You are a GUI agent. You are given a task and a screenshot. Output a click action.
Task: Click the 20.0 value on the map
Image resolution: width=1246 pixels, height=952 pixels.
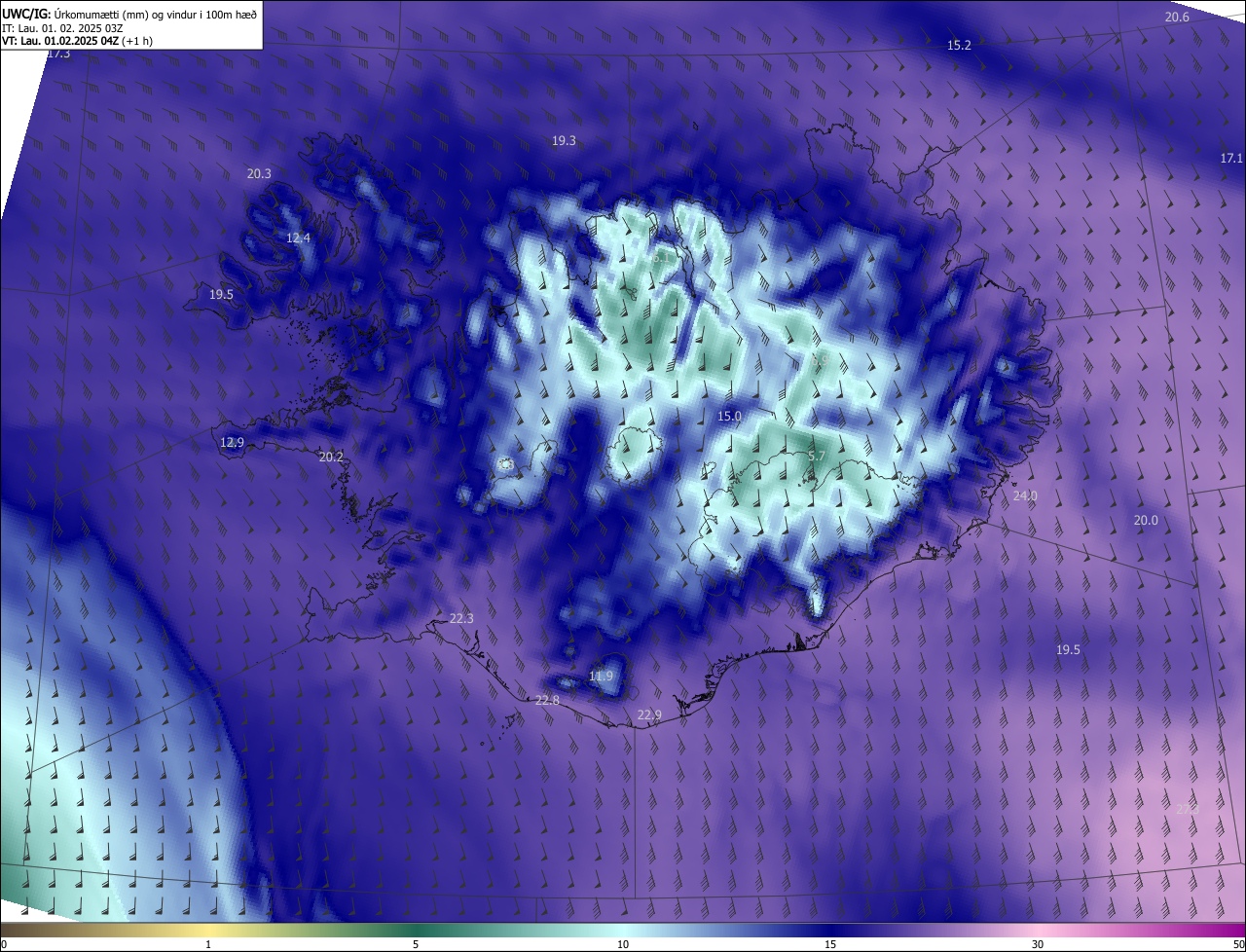click(1146, 521)
